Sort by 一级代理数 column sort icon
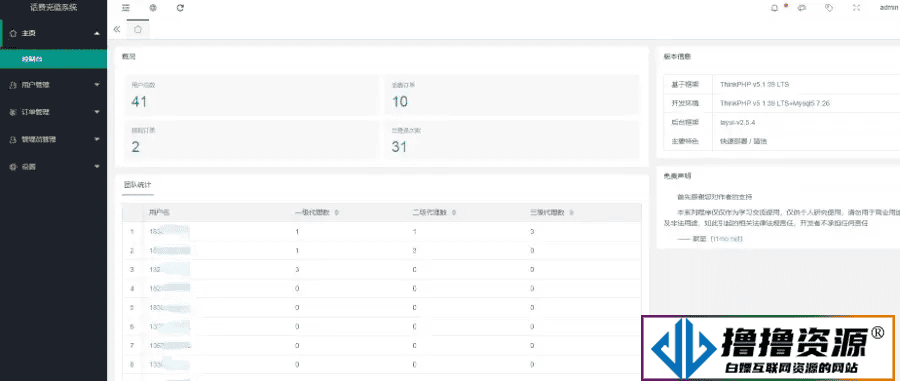 [x=336, y=213]
